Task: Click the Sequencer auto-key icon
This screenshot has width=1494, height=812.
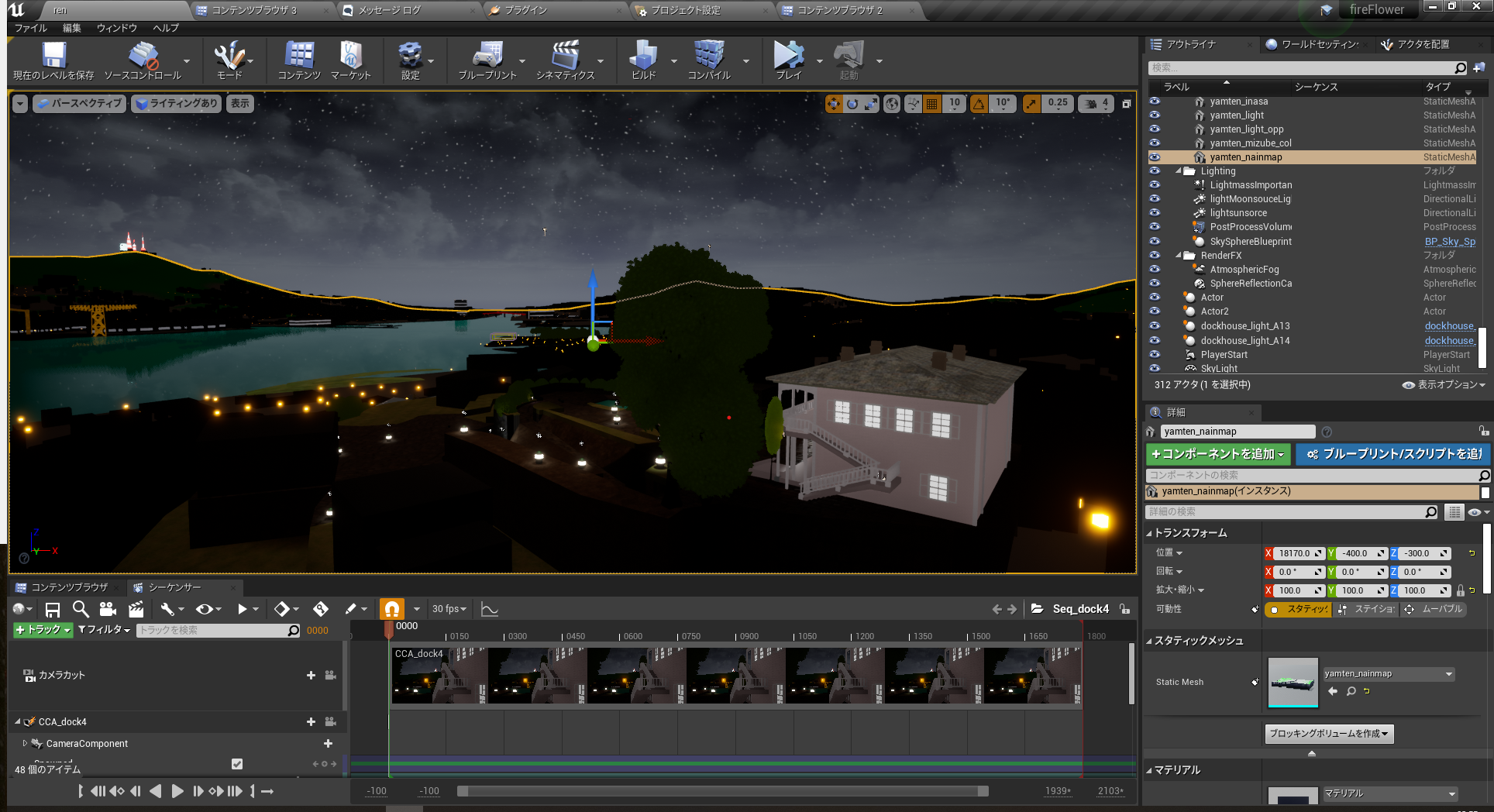Action: [321, 609]
